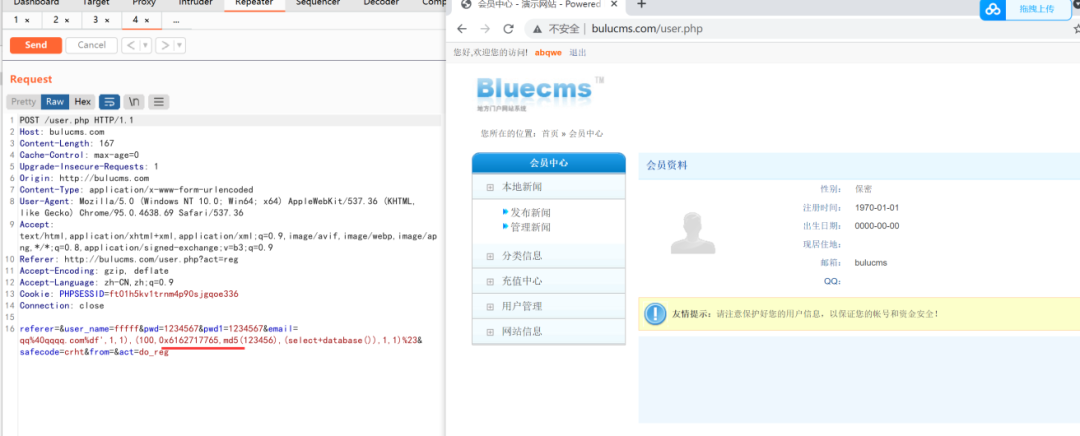Click the POST /user.php HTTP/1.1 request line
This screenshot has width=1080, height=436.
coord(76,120)
